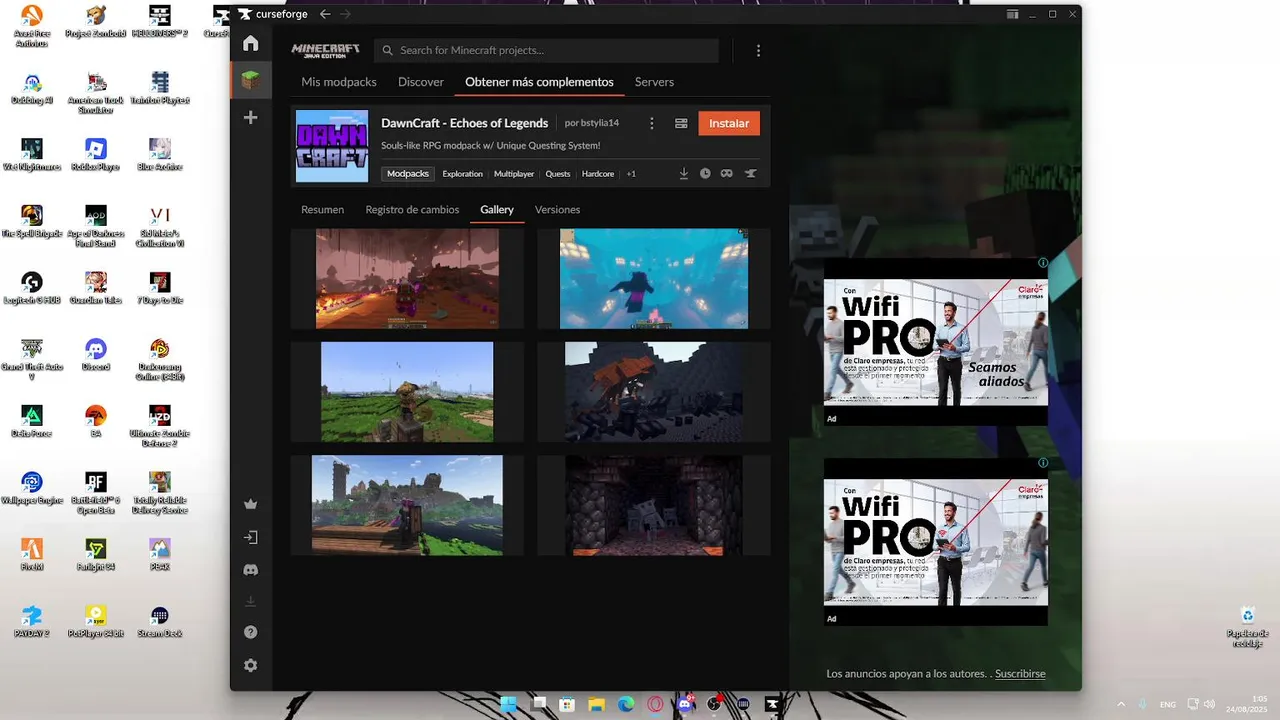Image resolution: width=1280 pixels, height=720 pixels.
Task: Add a new game with the plus icon
Action: pyautogui.click(x=250, y=117)
